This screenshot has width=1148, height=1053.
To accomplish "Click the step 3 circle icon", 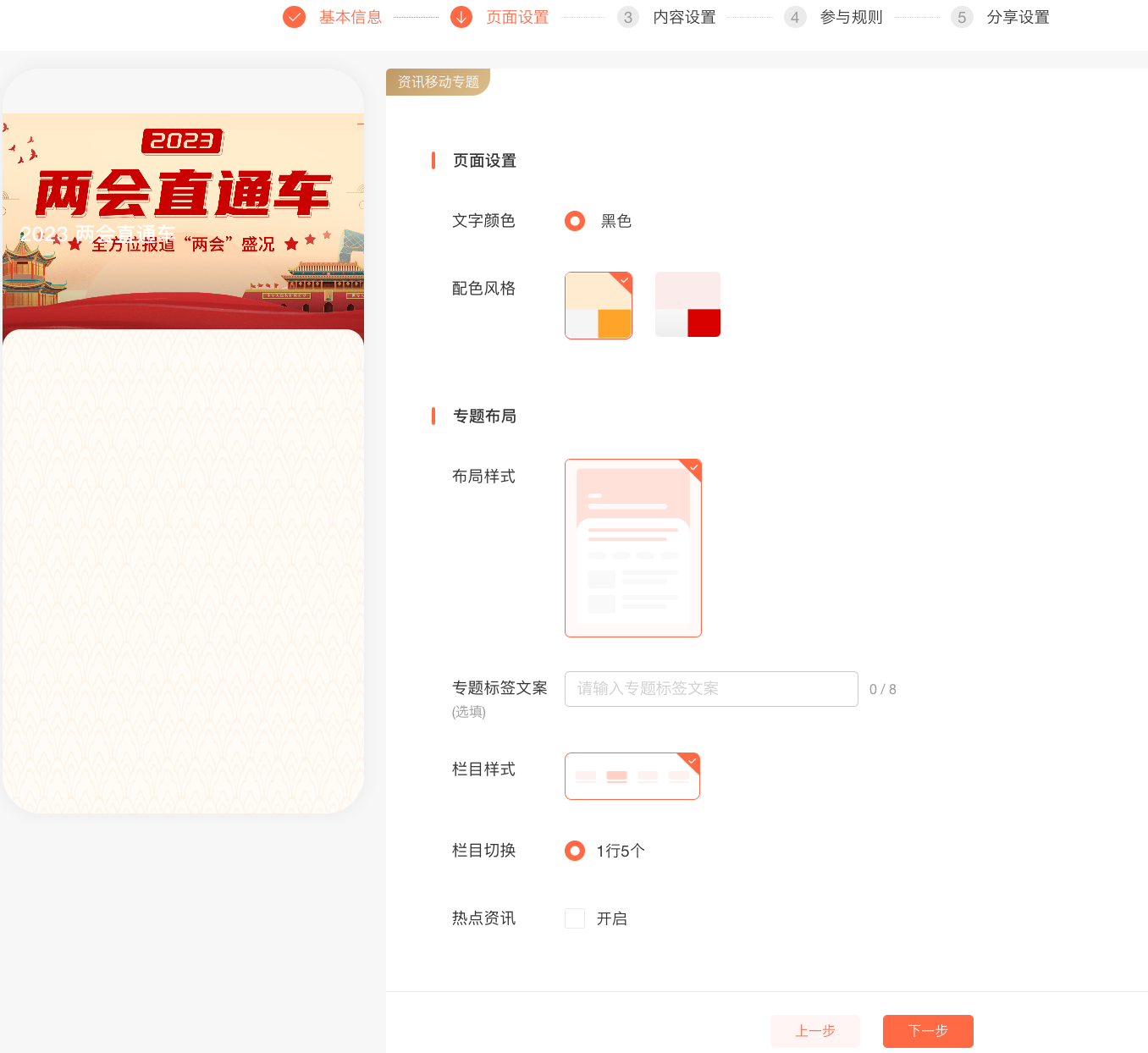I will click(x=628, y=17).
